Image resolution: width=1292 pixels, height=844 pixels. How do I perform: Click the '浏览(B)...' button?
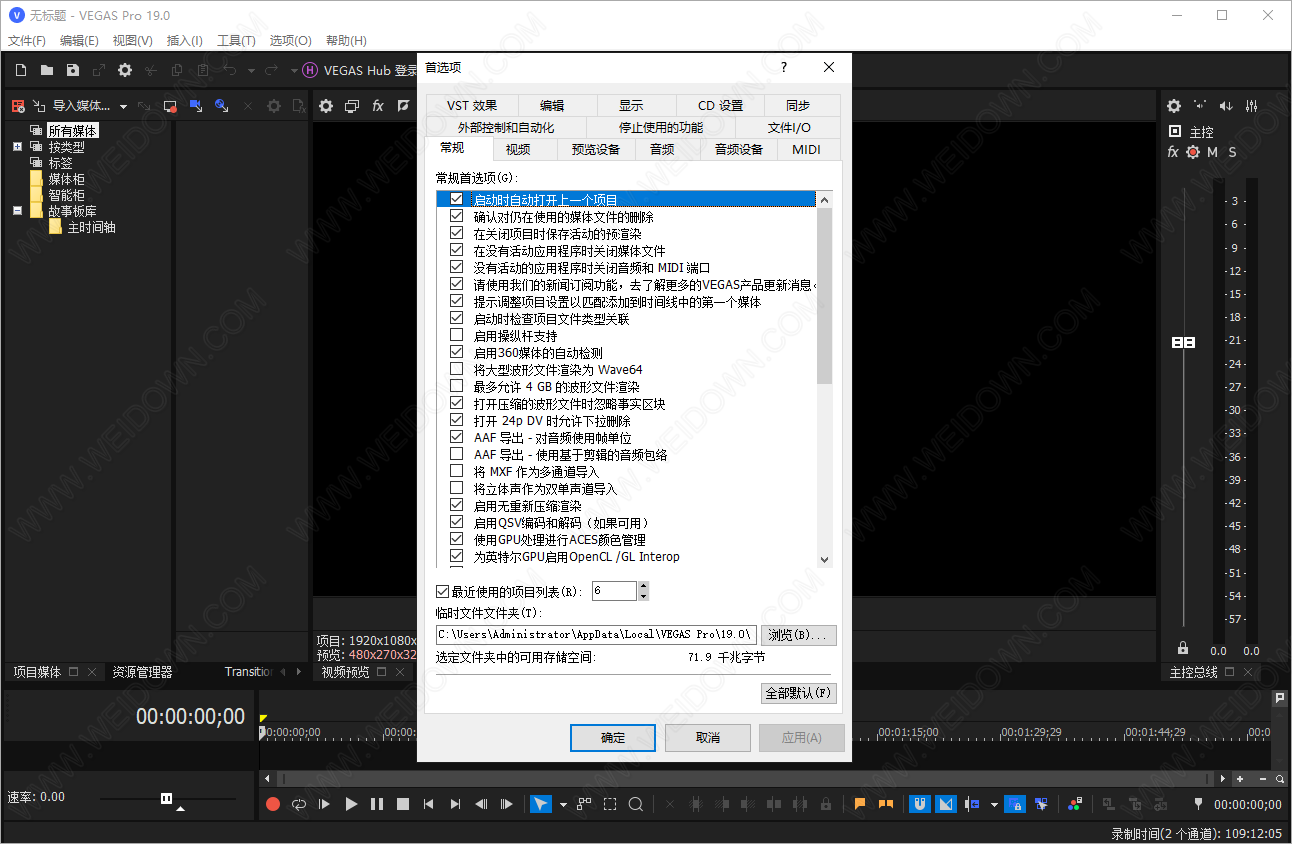(799, 635)
